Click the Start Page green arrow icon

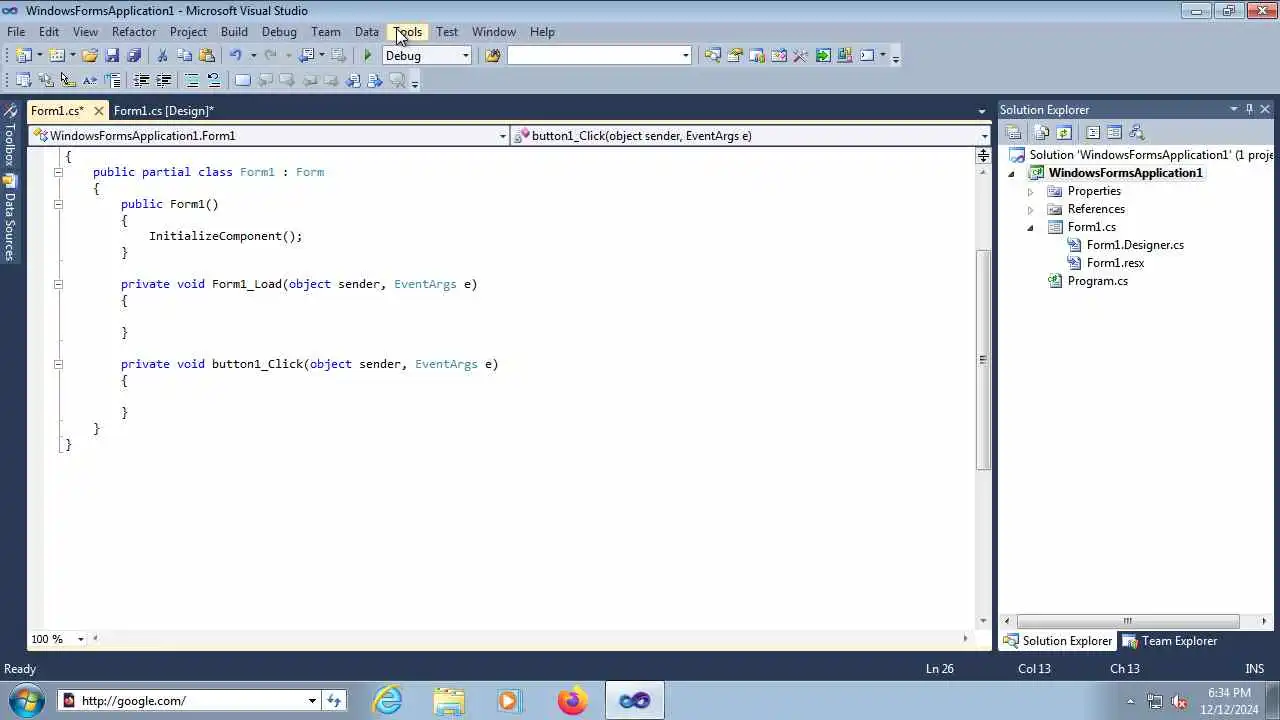[823, 56]
